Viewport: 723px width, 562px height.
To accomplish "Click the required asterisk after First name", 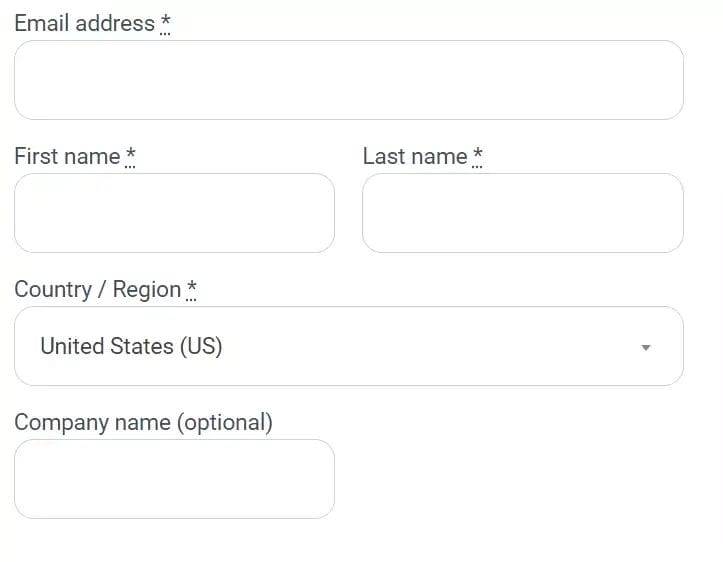I will point(131,156).
